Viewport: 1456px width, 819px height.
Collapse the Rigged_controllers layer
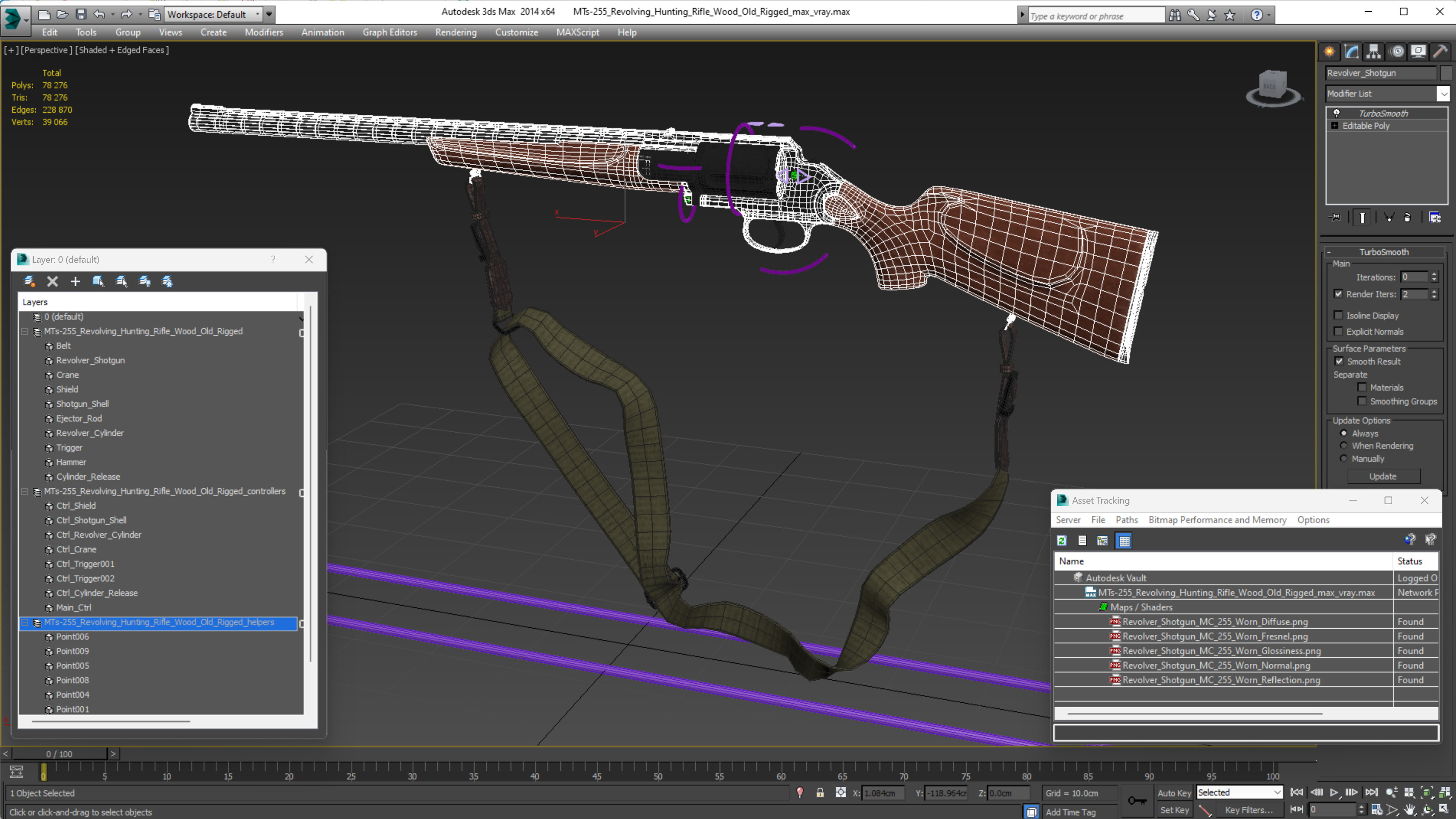coord(25,491)
